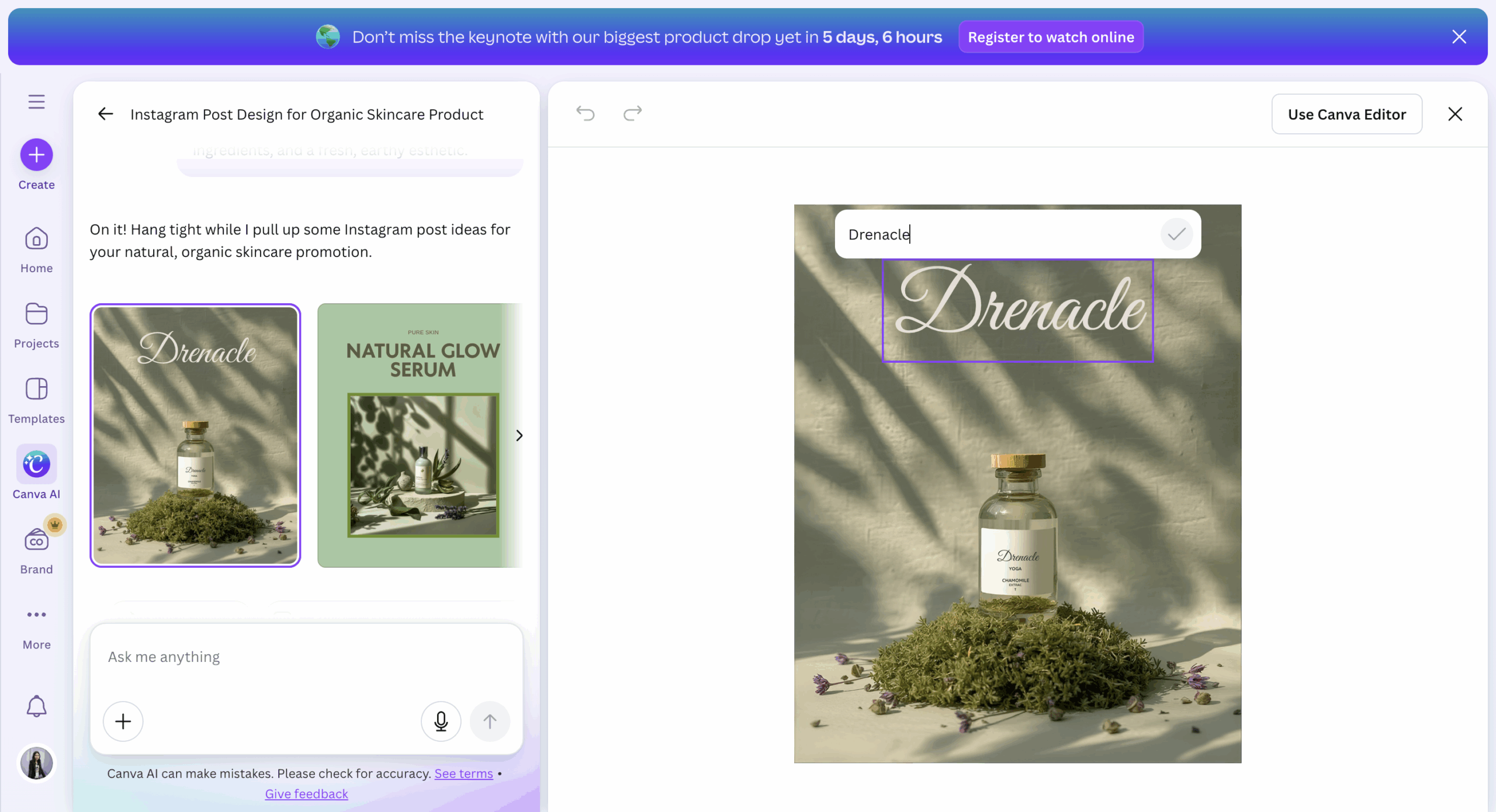Show next design ideas with chevron
This screenshot has width=1496, height=812.
(x=519, y=436)
